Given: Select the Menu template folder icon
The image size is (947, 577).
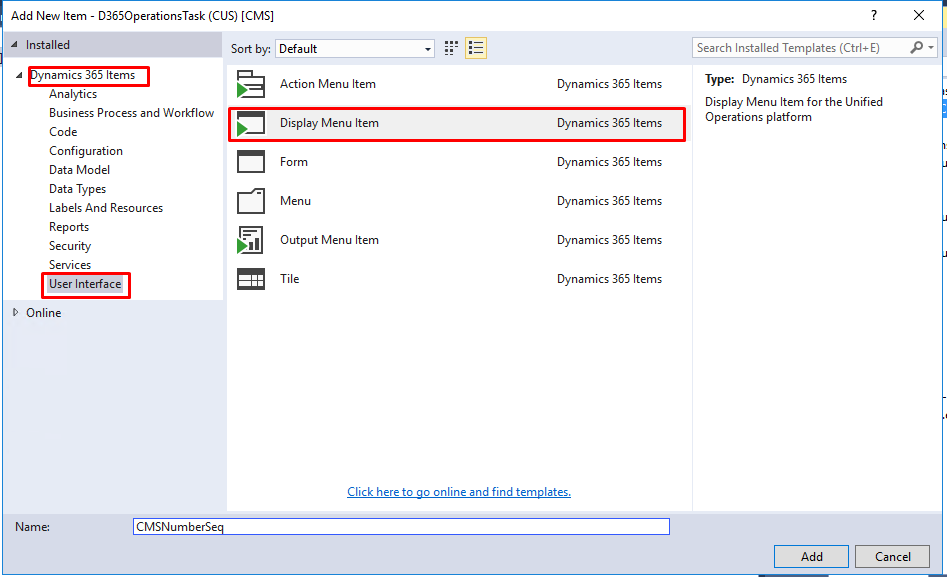Looking at the screenshot, I should 251,201.
